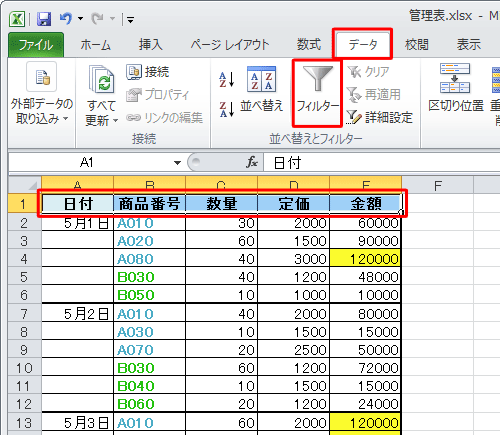
Task: Click the Excel application icon in the title bar
Action: point(17,19)
